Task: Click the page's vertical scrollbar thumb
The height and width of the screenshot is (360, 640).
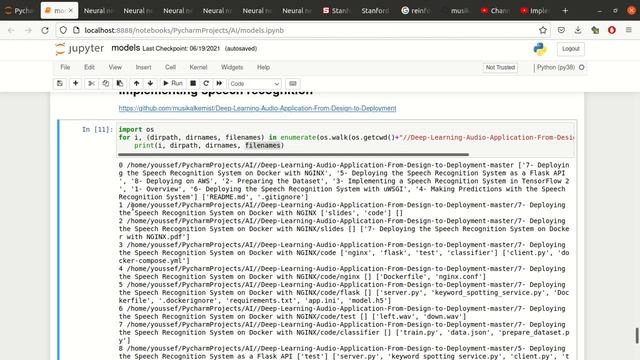Action: (x=637, y=336)
